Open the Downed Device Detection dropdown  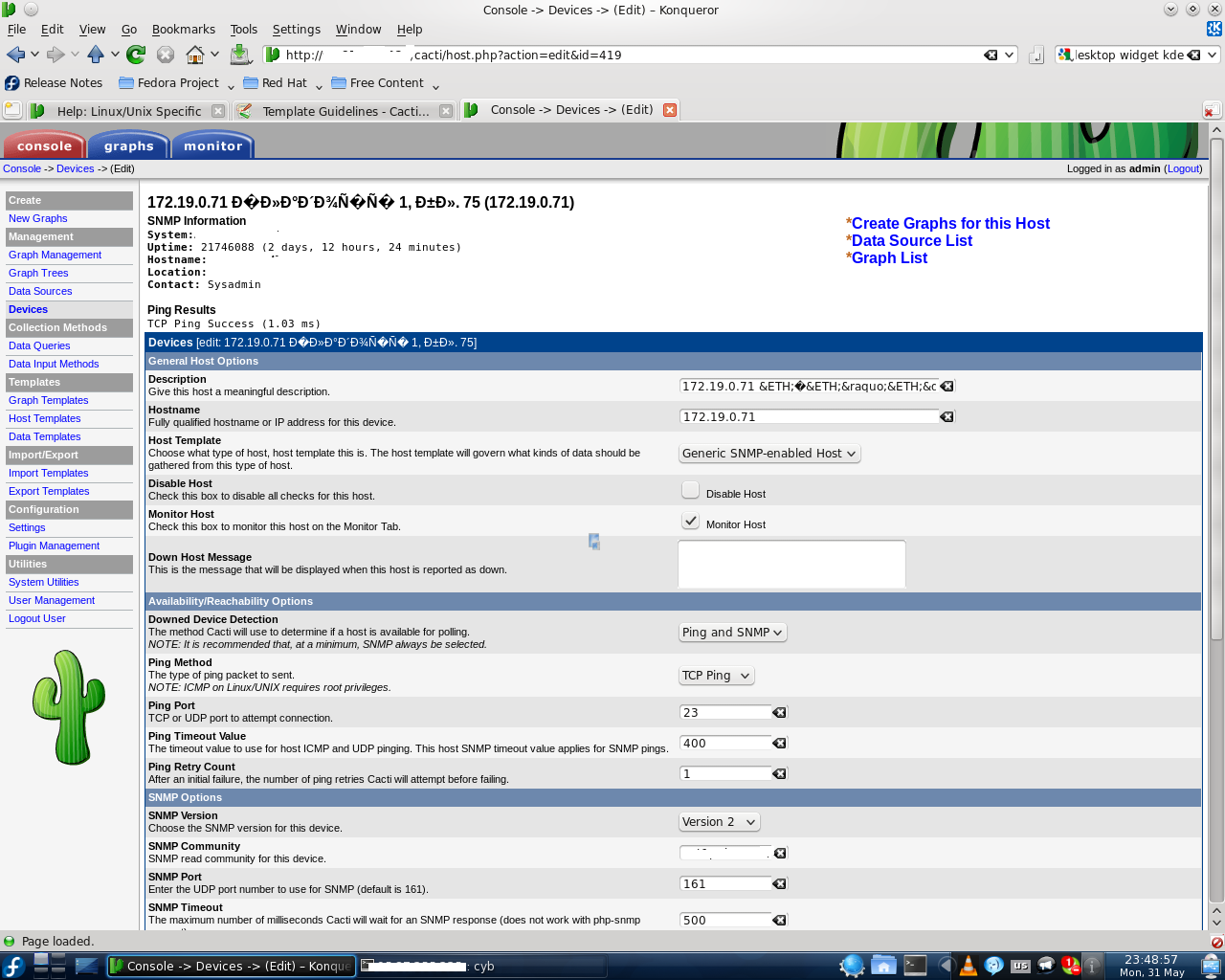732,633
